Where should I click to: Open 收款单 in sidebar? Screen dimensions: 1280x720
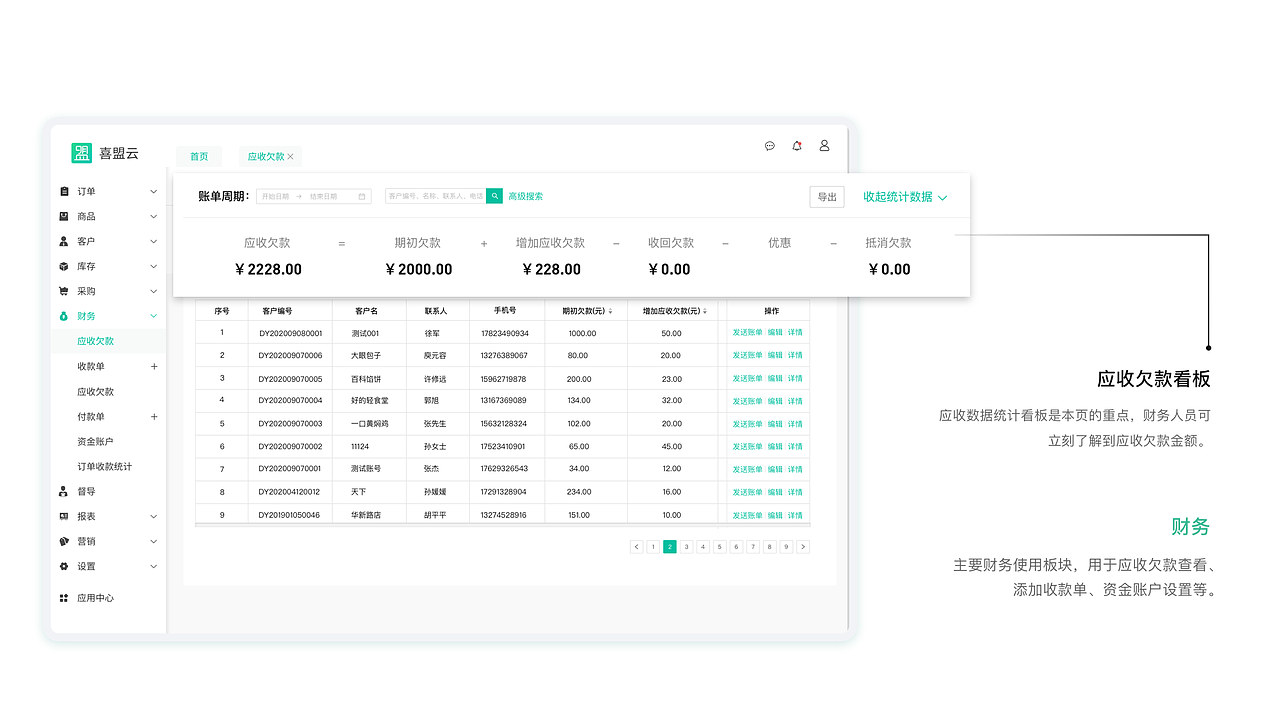(91, 367)
